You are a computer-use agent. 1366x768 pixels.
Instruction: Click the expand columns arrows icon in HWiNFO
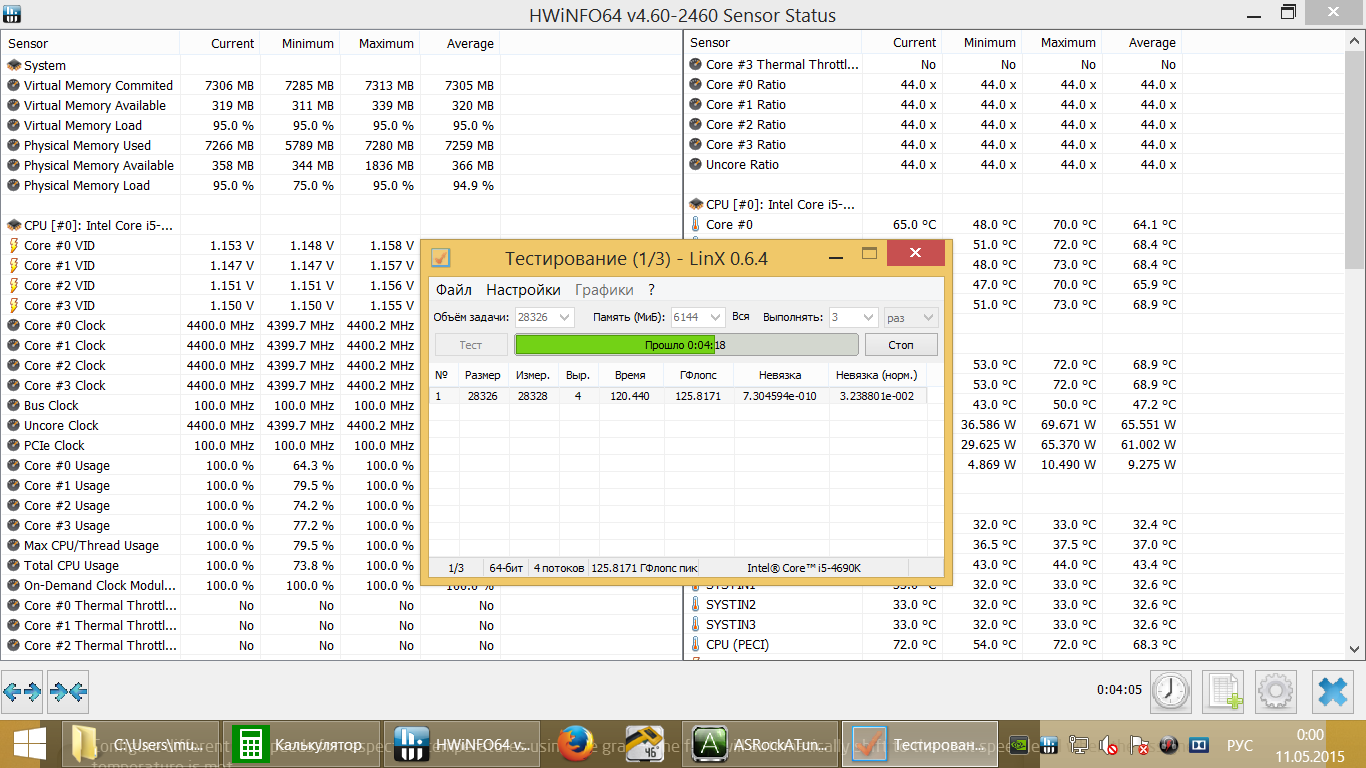point(22,691)
